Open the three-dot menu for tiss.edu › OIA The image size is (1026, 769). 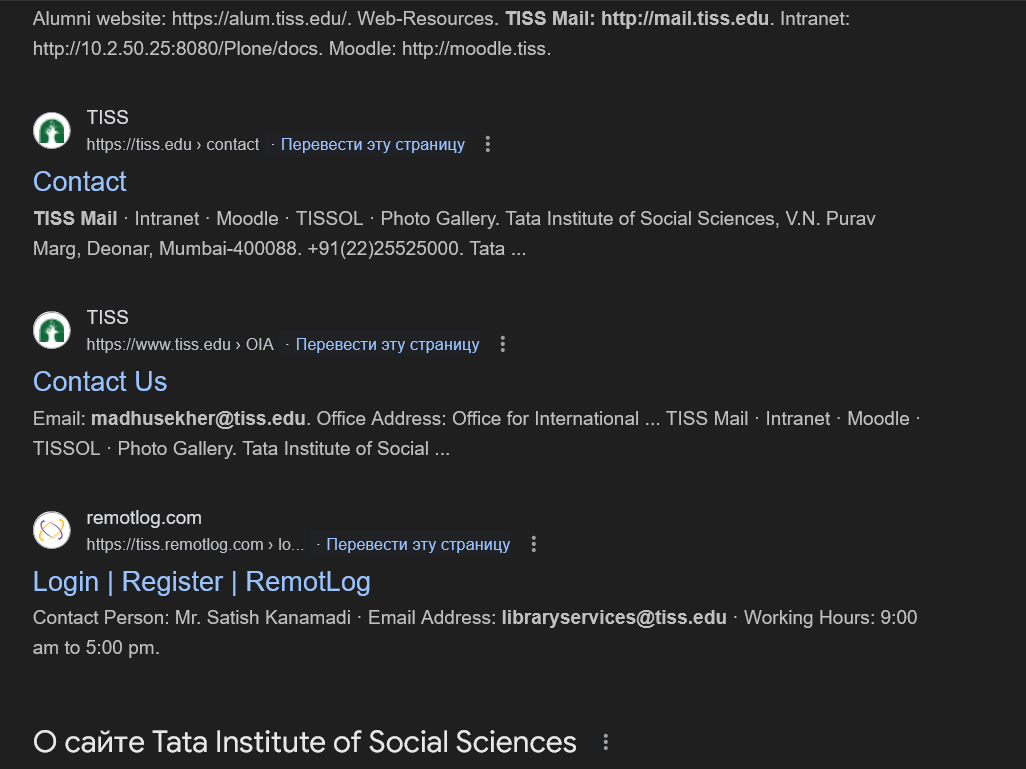click(x=503, y=344)
